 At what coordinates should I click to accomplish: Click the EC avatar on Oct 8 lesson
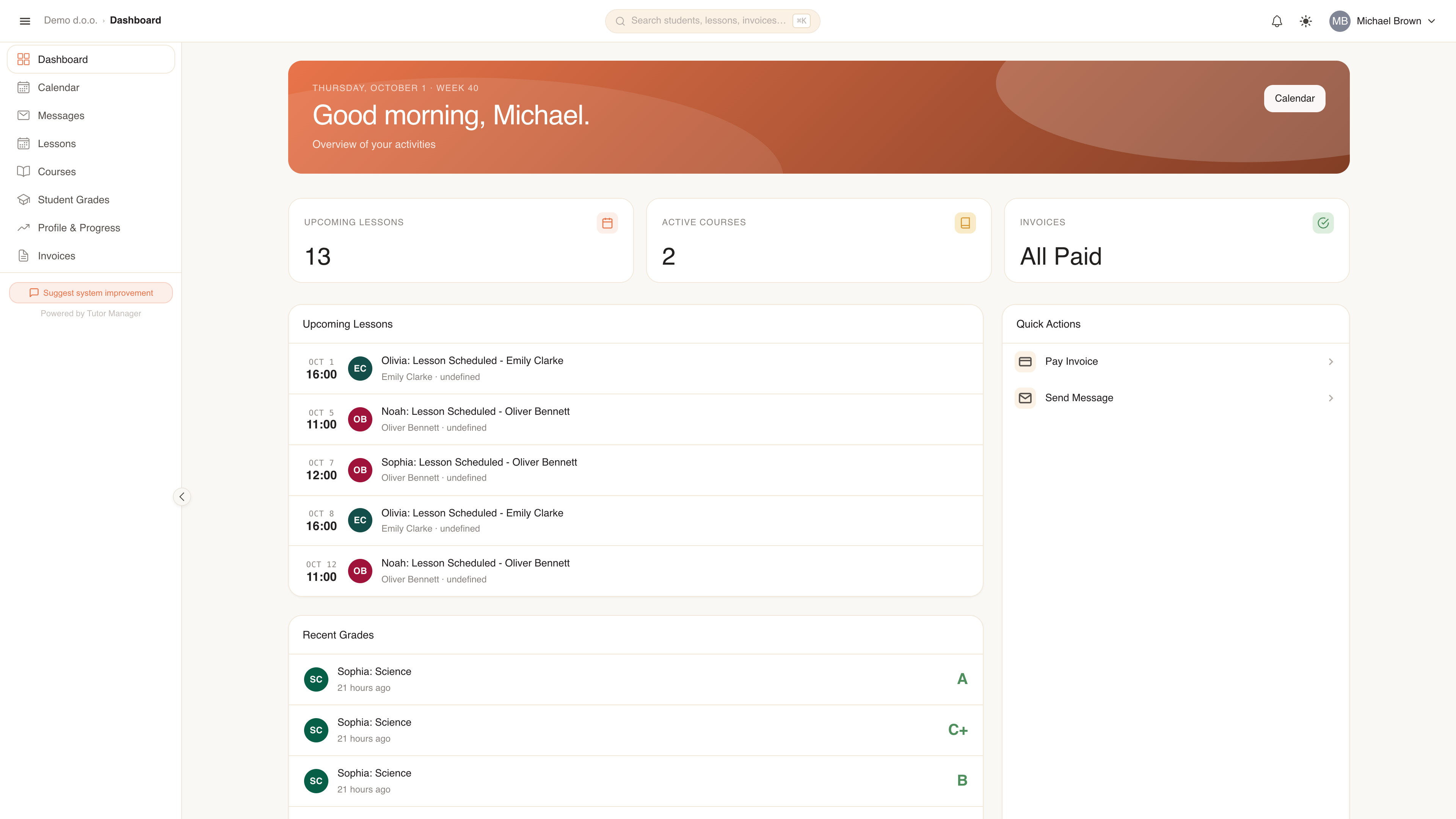pos(360,520)
